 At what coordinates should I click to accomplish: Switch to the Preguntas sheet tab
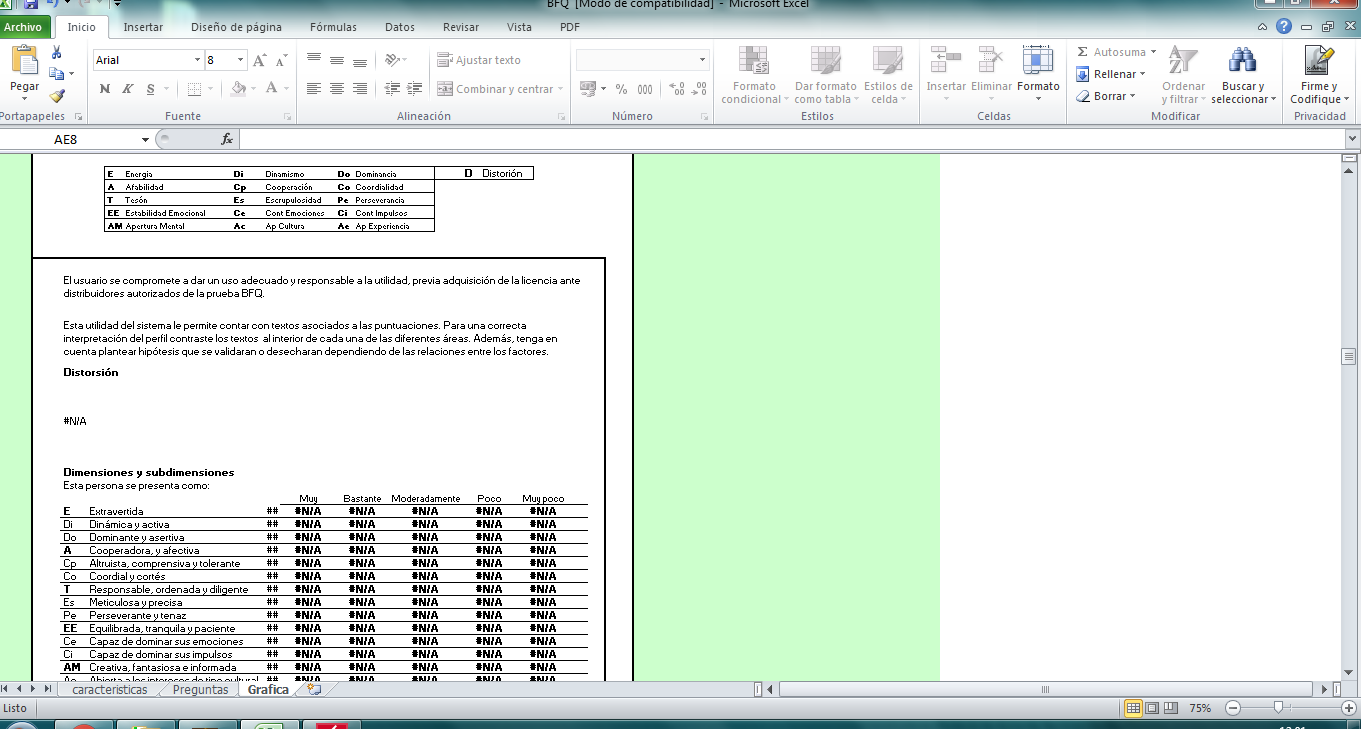click(200, 690)
